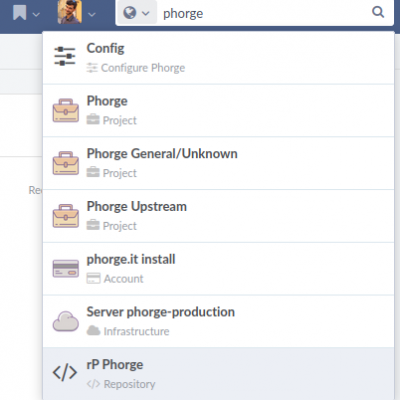Expand the user profile menu chevron
The height and width of the screenshot is (400, 400).
click(92, 14)
